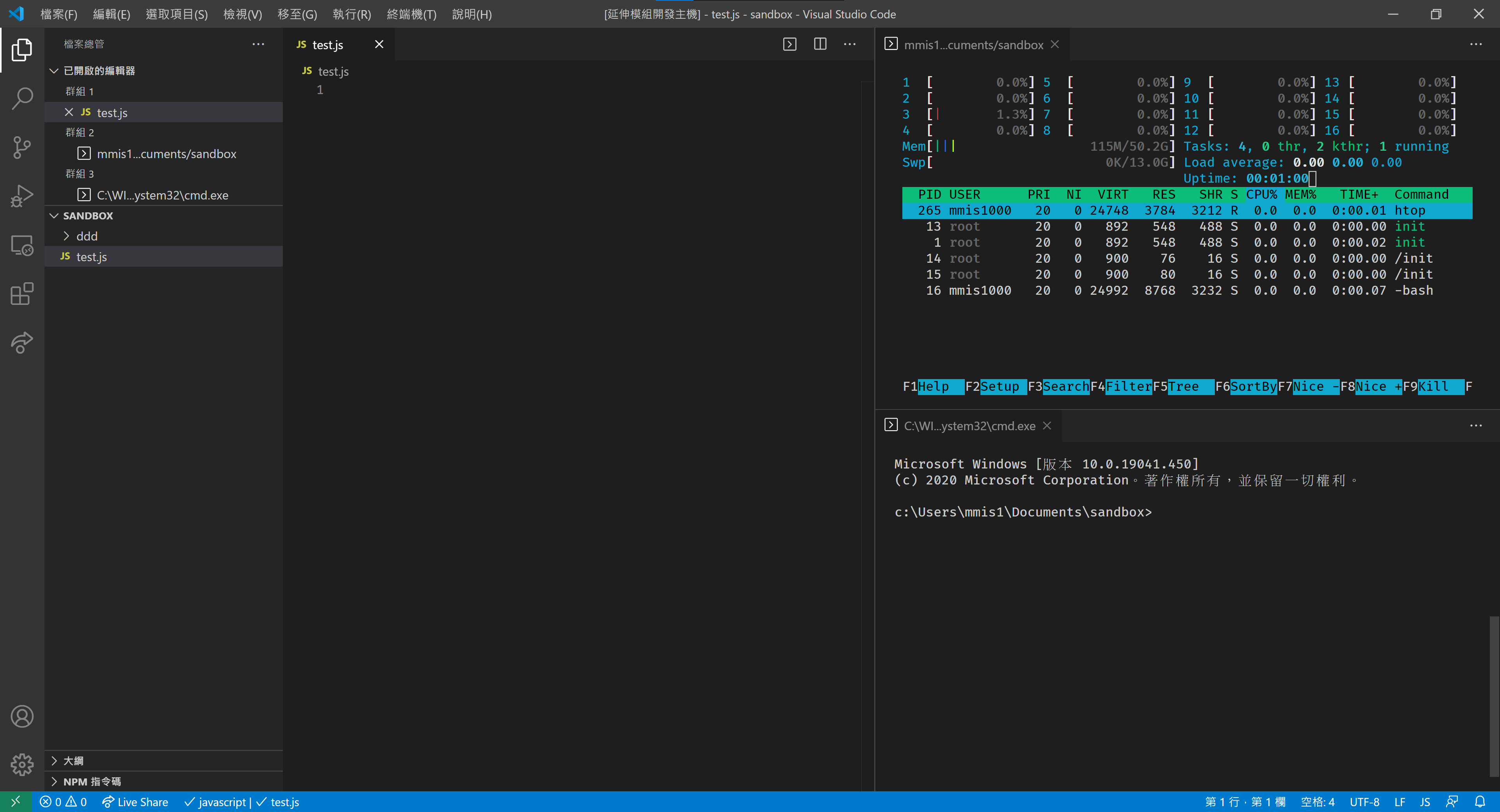The width and height of the screenshot is (1500, 812).
Task: Open the 移至(G) menu
Action: 297,14
